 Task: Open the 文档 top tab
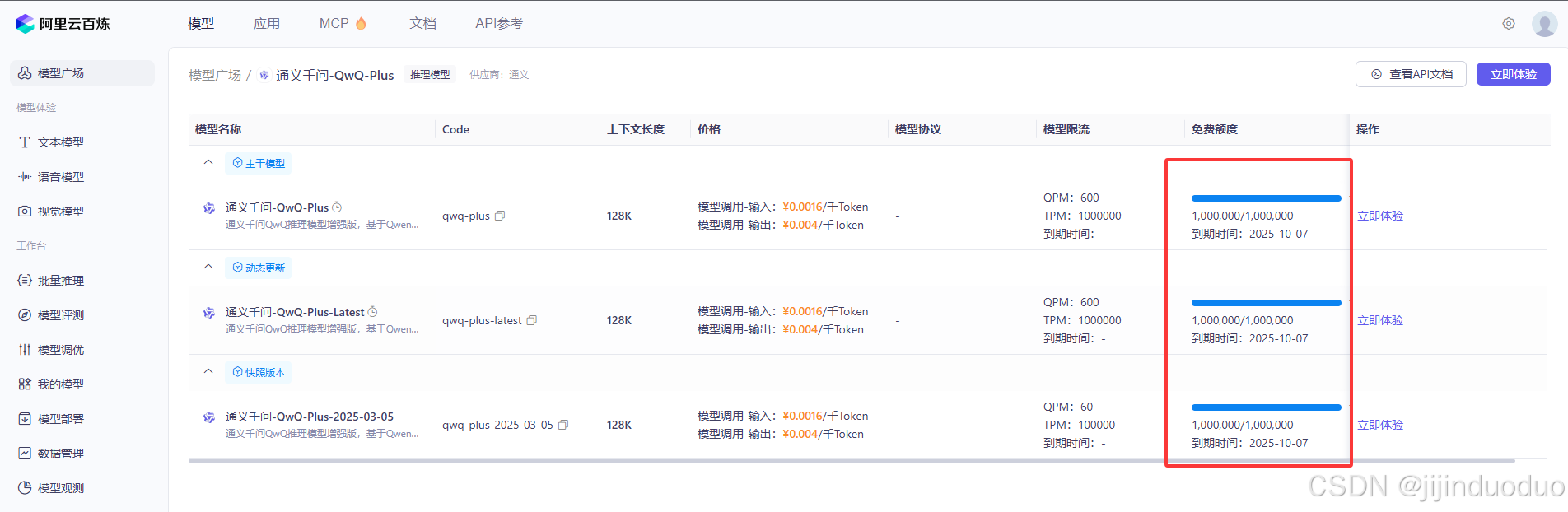422,24
